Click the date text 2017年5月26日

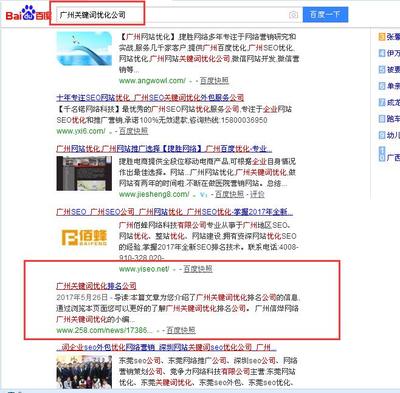[x=82, y=297]
